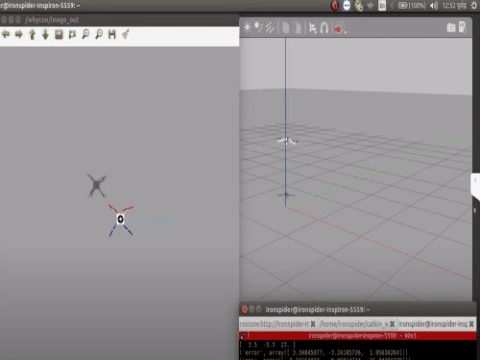Take a Gazebo screenshot with camera icon

click(451, 28)
